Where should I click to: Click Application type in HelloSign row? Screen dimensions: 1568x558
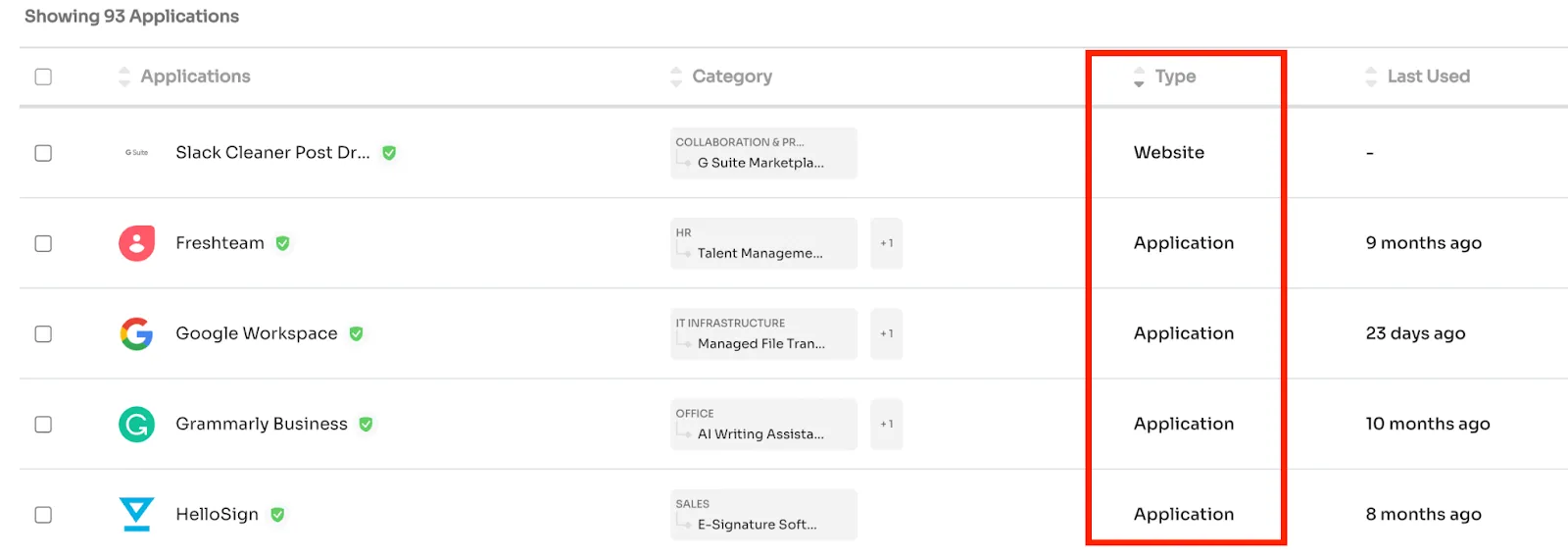pos(1184,514)
